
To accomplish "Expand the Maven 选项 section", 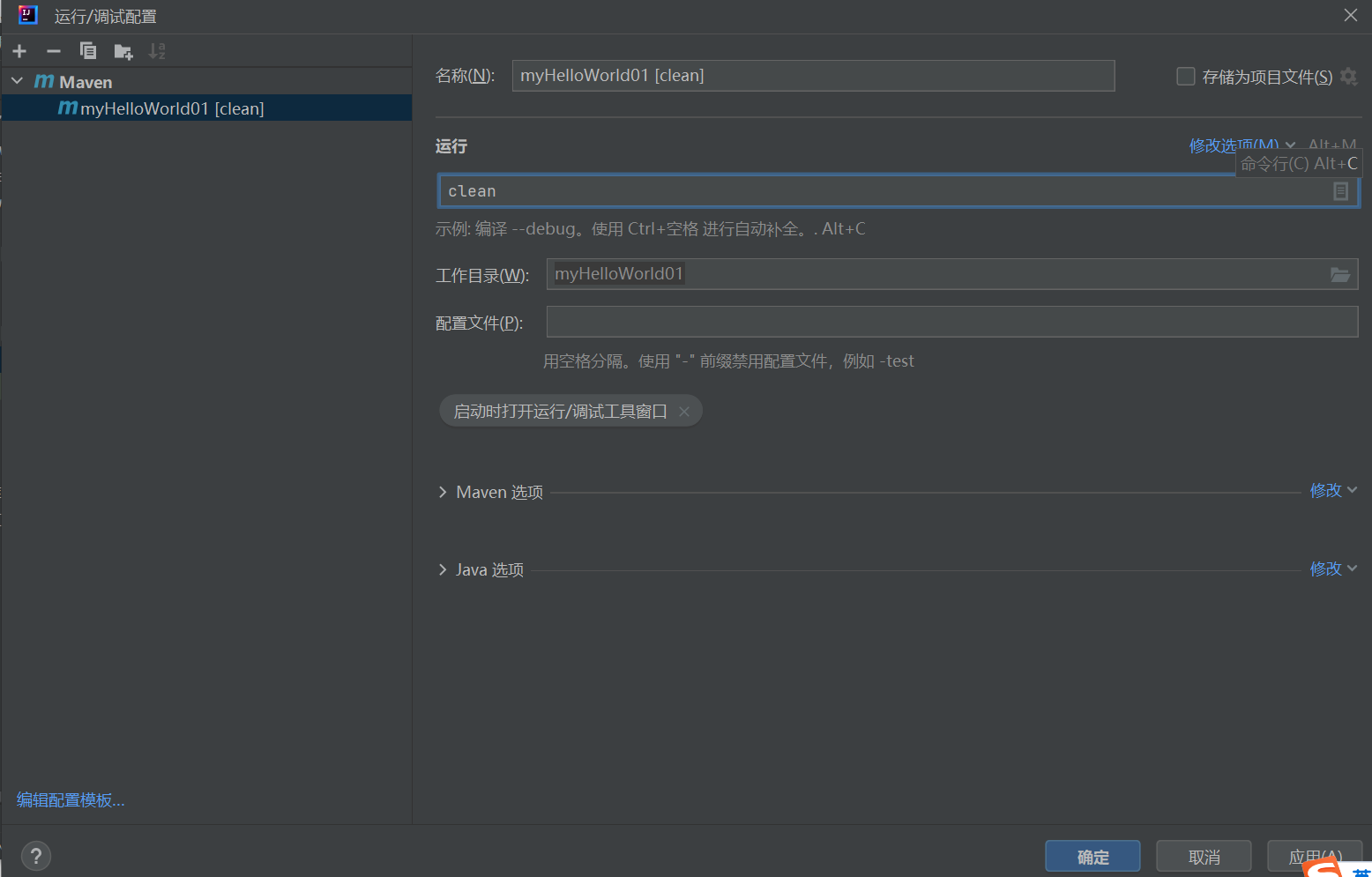I will pyautogui.click(x=443, y=492).
